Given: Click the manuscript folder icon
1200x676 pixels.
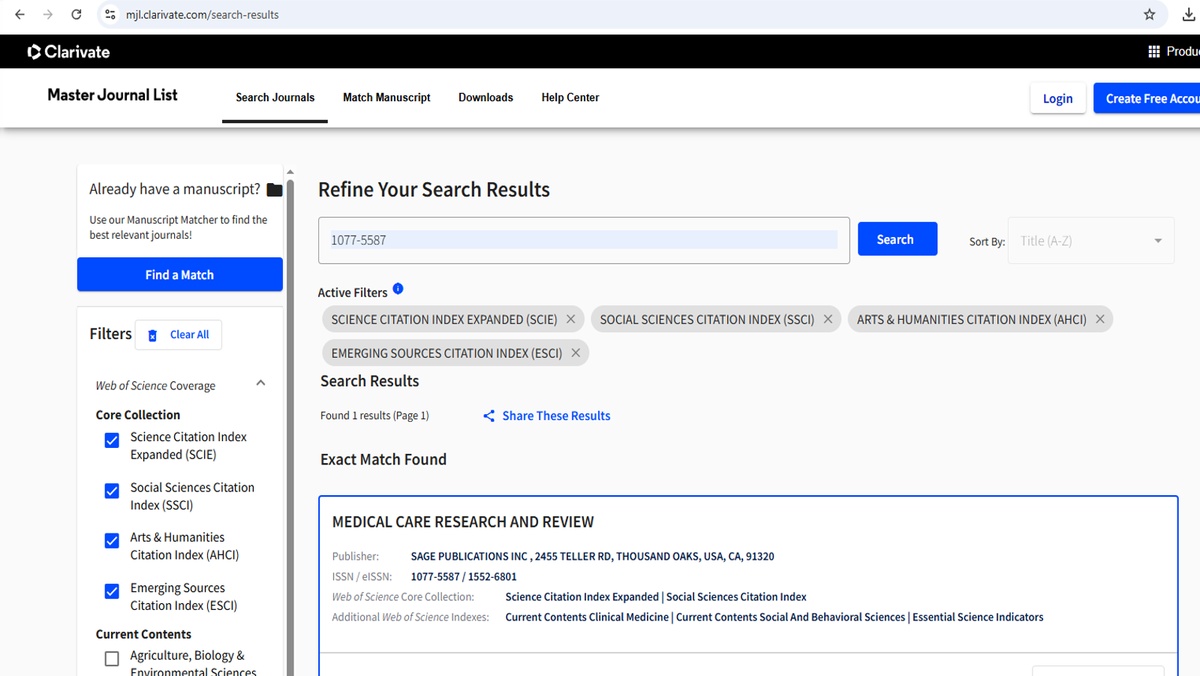Looking at the screenshot, I should pos(275,190).
